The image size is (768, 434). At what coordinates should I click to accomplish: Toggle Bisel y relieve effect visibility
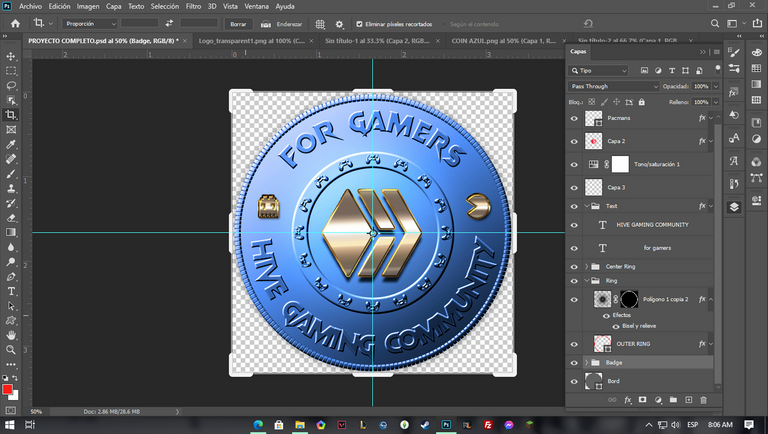tap(616, 326)
